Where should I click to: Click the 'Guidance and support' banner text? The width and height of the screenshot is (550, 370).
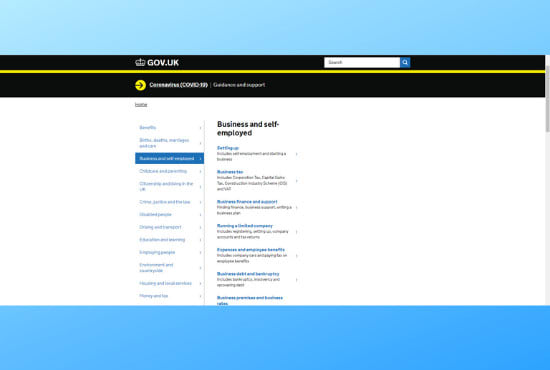tap(239, 85)
